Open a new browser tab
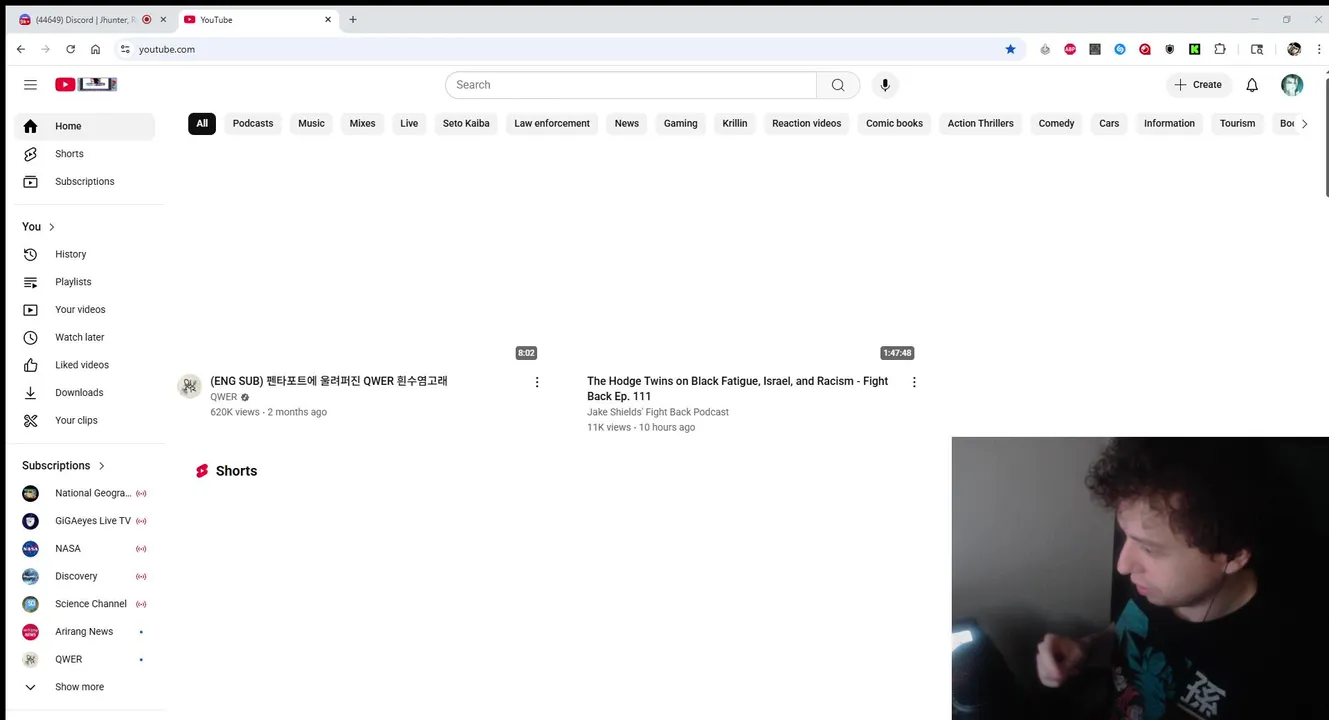 click(x=353, y=19)
